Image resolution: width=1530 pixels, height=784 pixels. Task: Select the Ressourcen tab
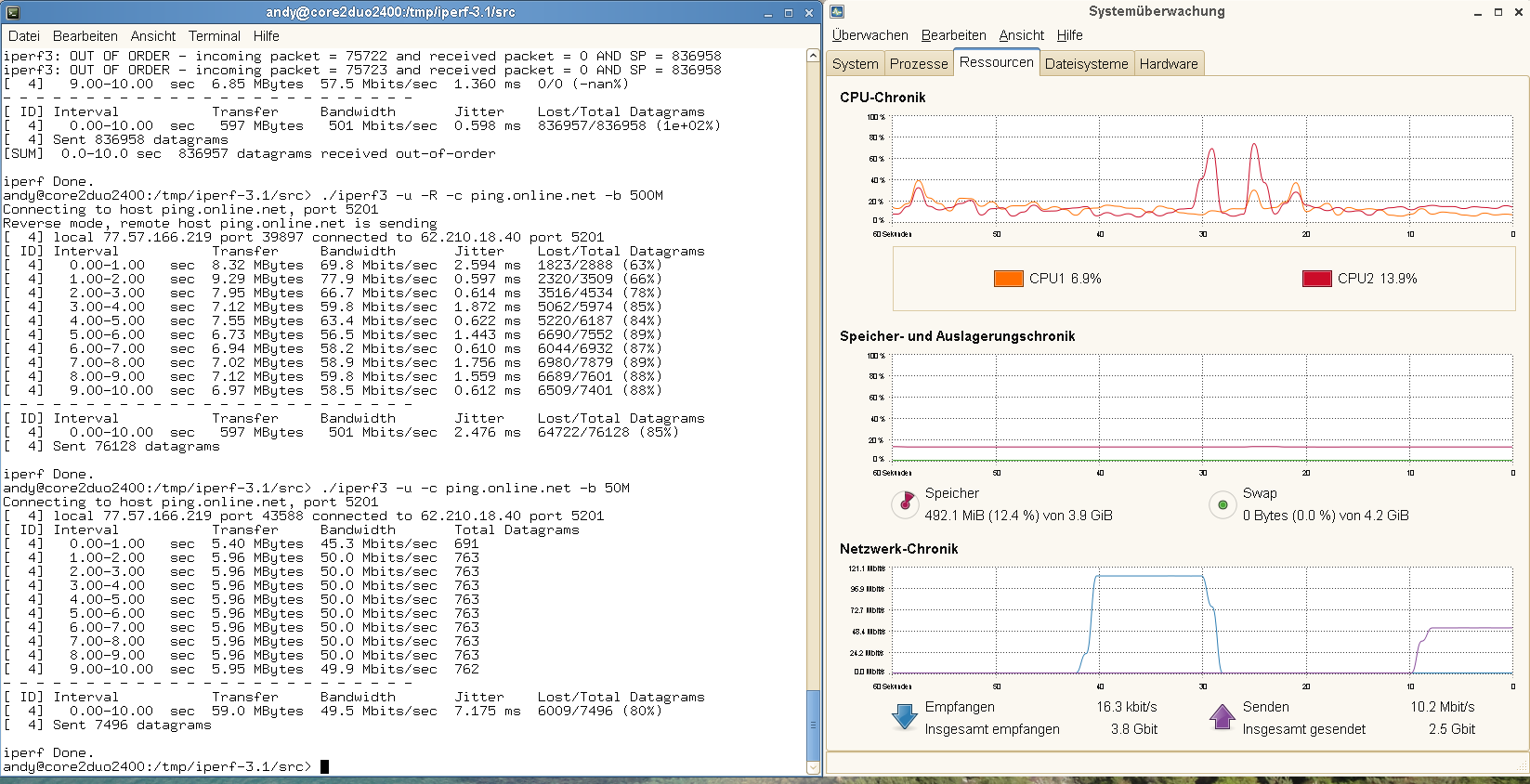click(x=997, y=62)
